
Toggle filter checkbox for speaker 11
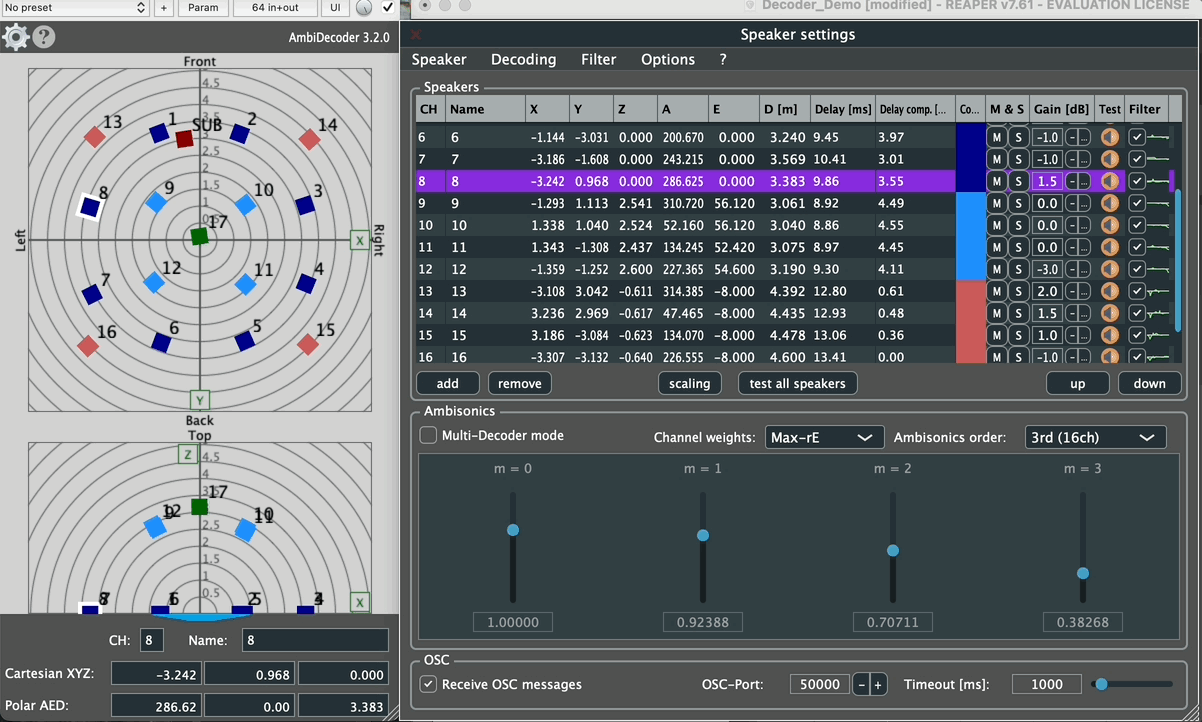coord(1137,247)
